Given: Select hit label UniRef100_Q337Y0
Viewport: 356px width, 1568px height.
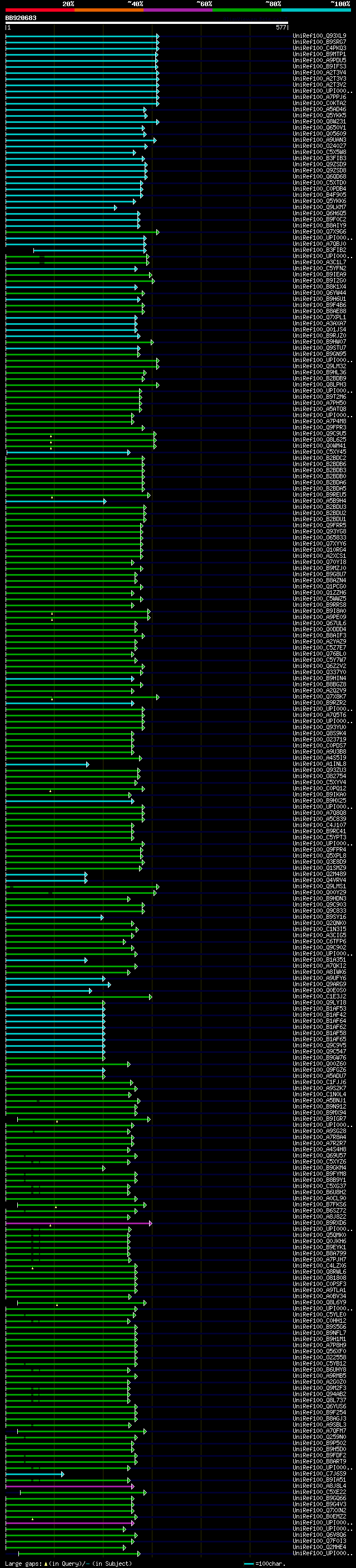Looking at the screenshot, I should click(319, 672).
